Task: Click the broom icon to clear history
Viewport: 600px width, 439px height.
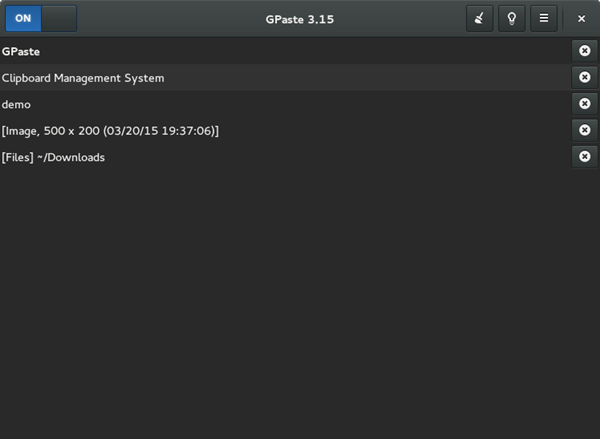Action: (x=479, y=18)
